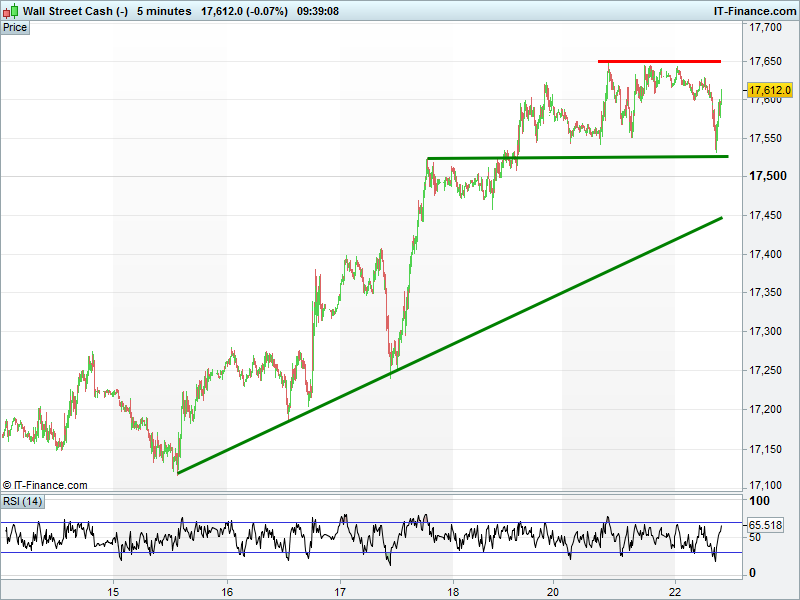Click the 17,650 price axis label
This screenshot has width=800, height=600.
[x=765, y=61]
